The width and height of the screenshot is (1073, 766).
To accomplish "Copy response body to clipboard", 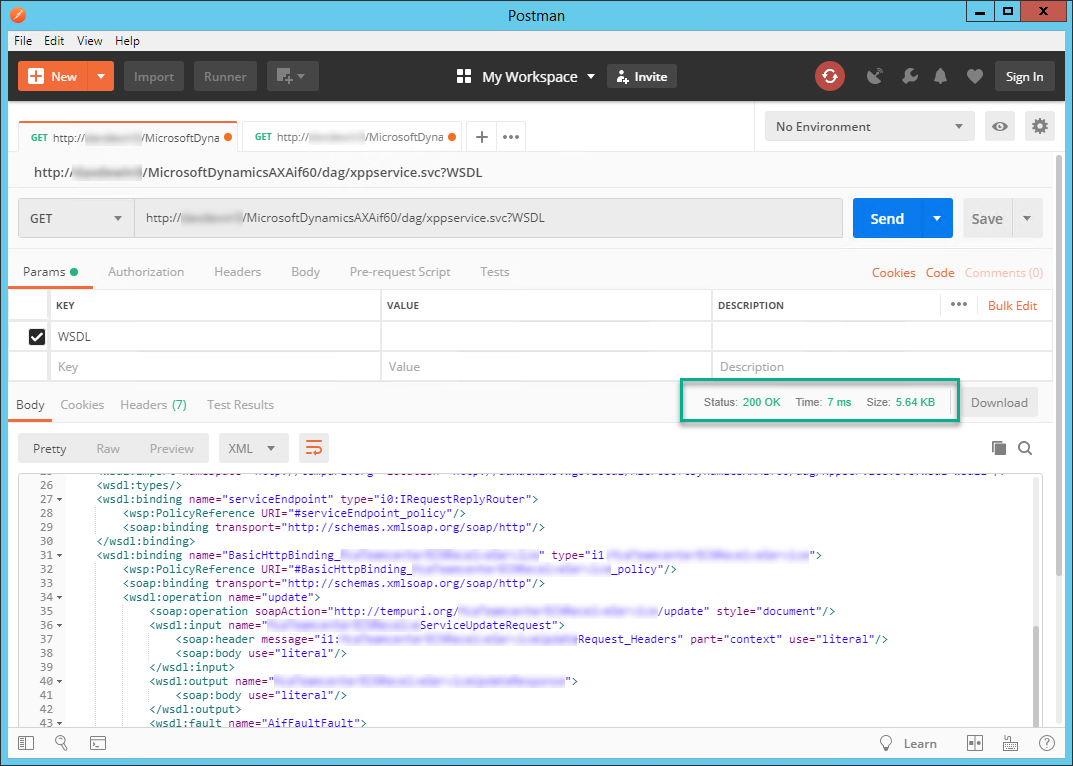I will point(999,448).
